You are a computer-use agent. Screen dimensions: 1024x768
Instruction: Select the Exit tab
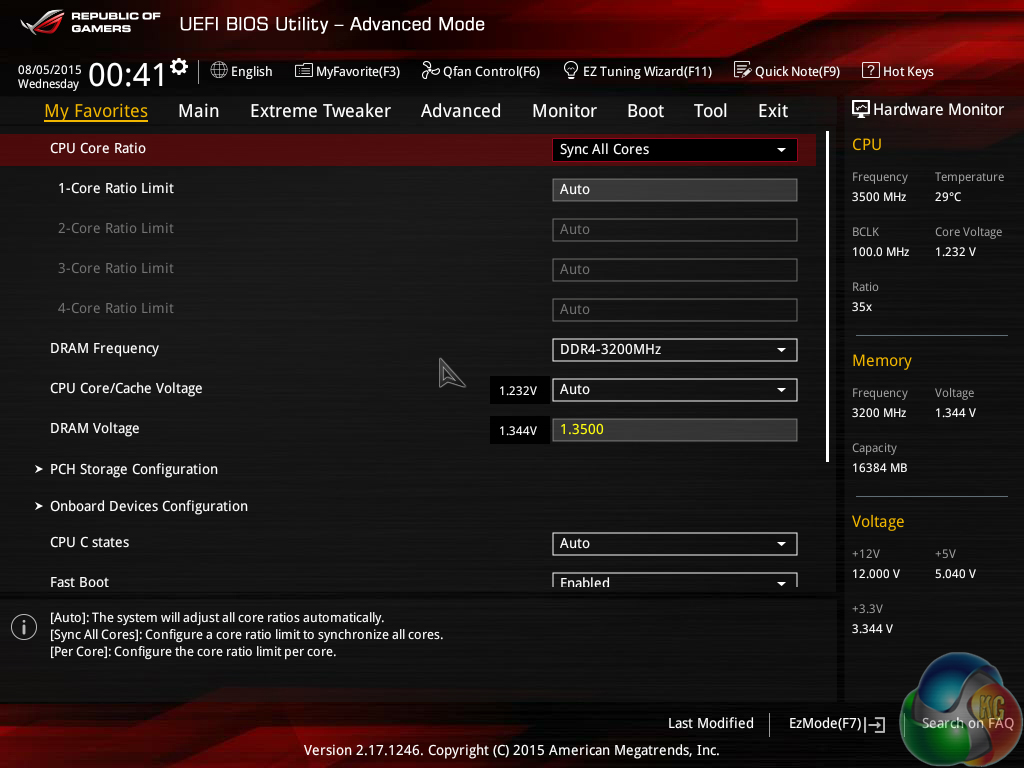click(773, 111)
